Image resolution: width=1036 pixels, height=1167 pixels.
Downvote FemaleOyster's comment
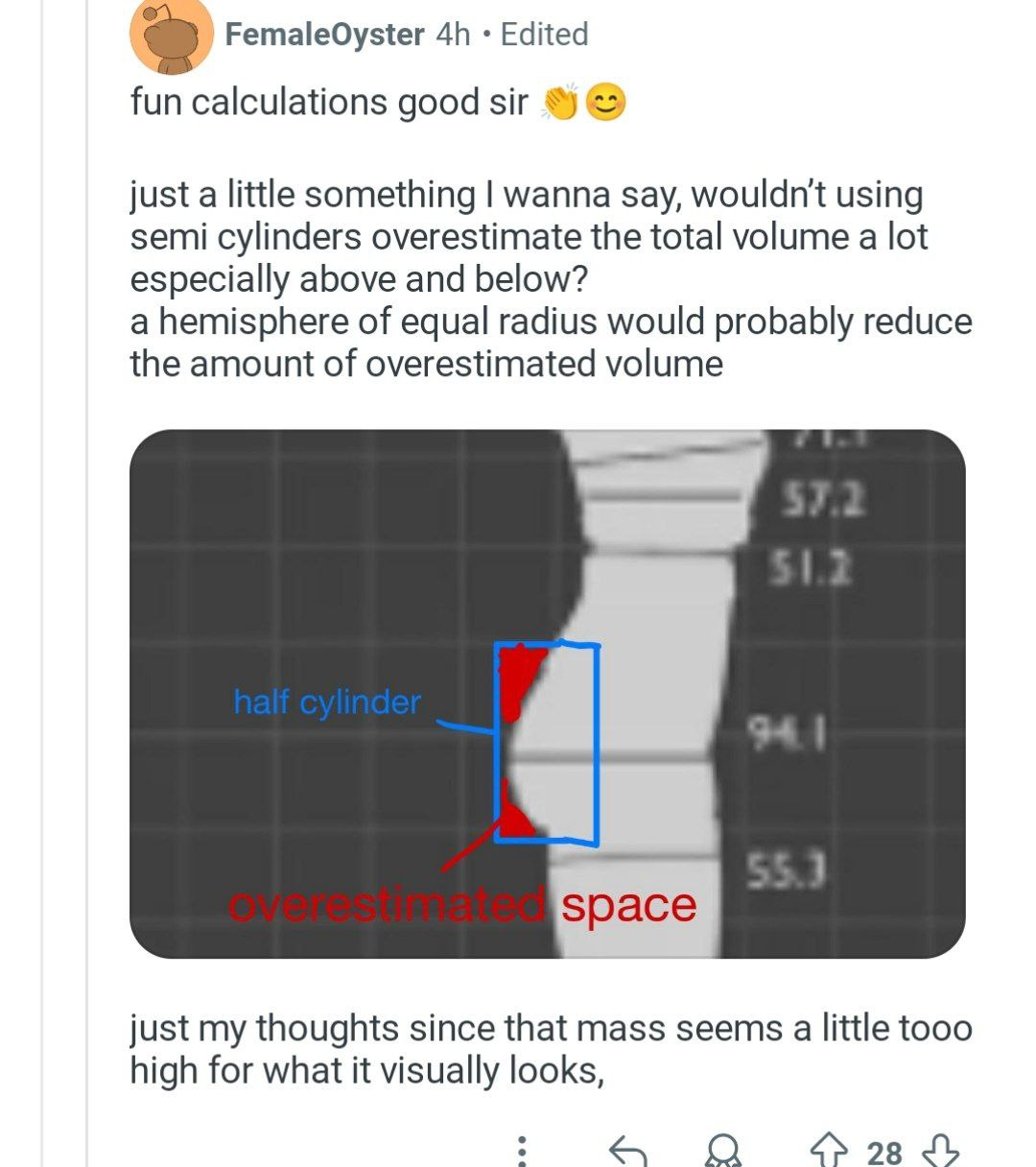click(x=940, y=1149)
